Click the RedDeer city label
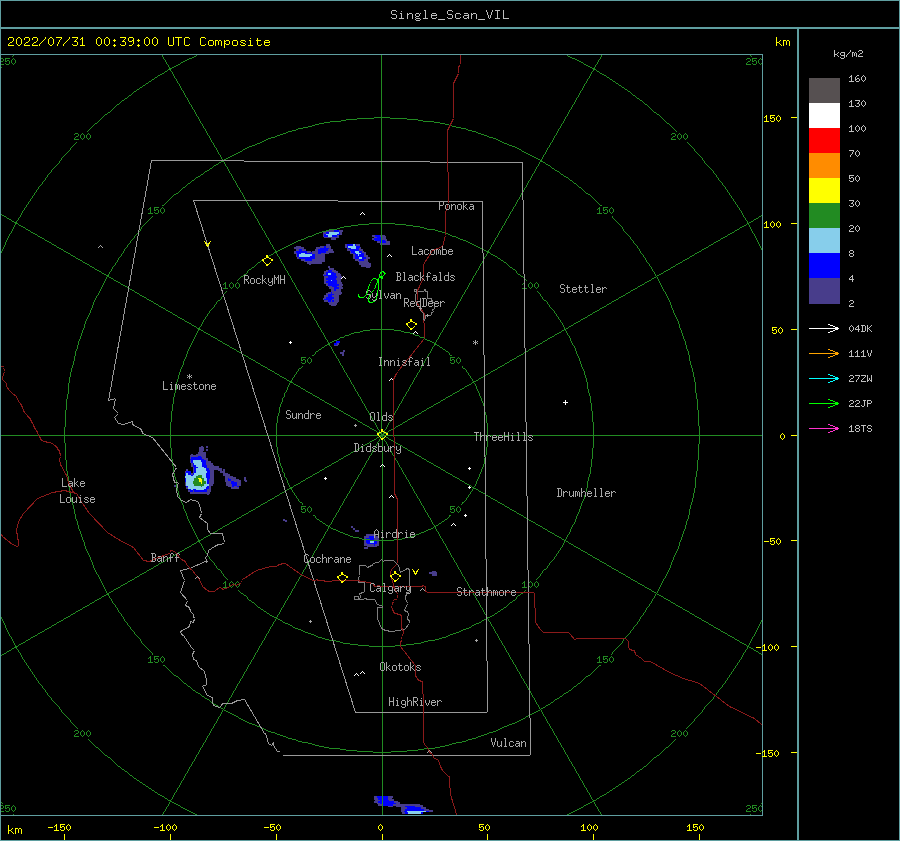The width and height of the screenshot is (900, 841). pos(424,303)
